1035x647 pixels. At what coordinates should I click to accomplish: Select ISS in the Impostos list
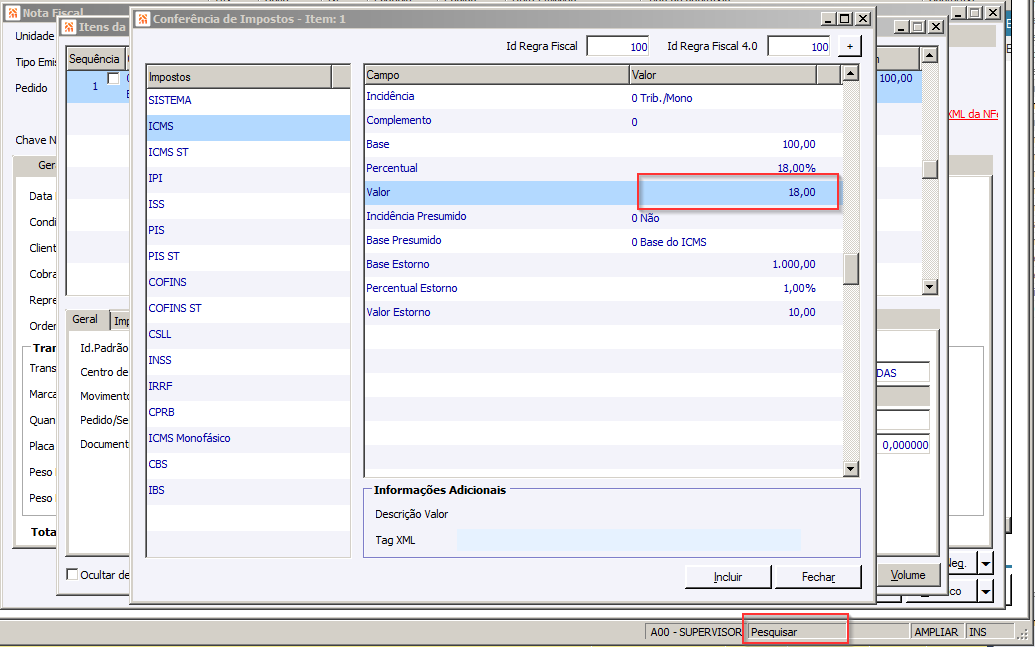coord(248,204)
